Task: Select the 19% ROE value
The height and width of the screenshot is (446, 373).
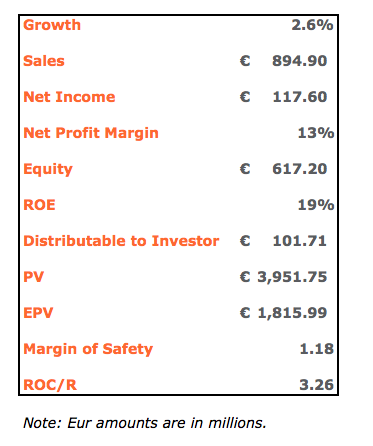Action: click(316, 205)
